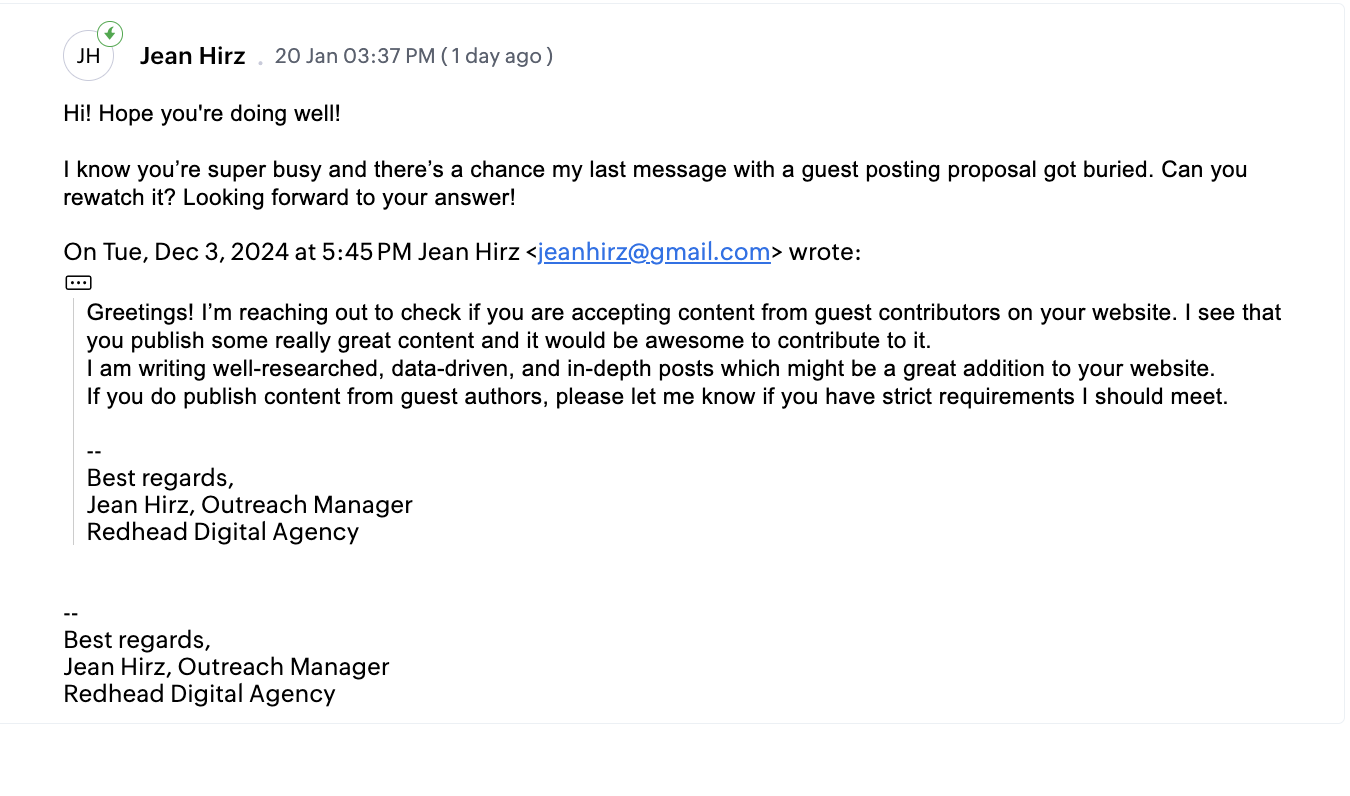Viewport: 1350px width, 796px height.
Task: Click the 20 Jan 03:37 PM timestamp
Action: 354,56
